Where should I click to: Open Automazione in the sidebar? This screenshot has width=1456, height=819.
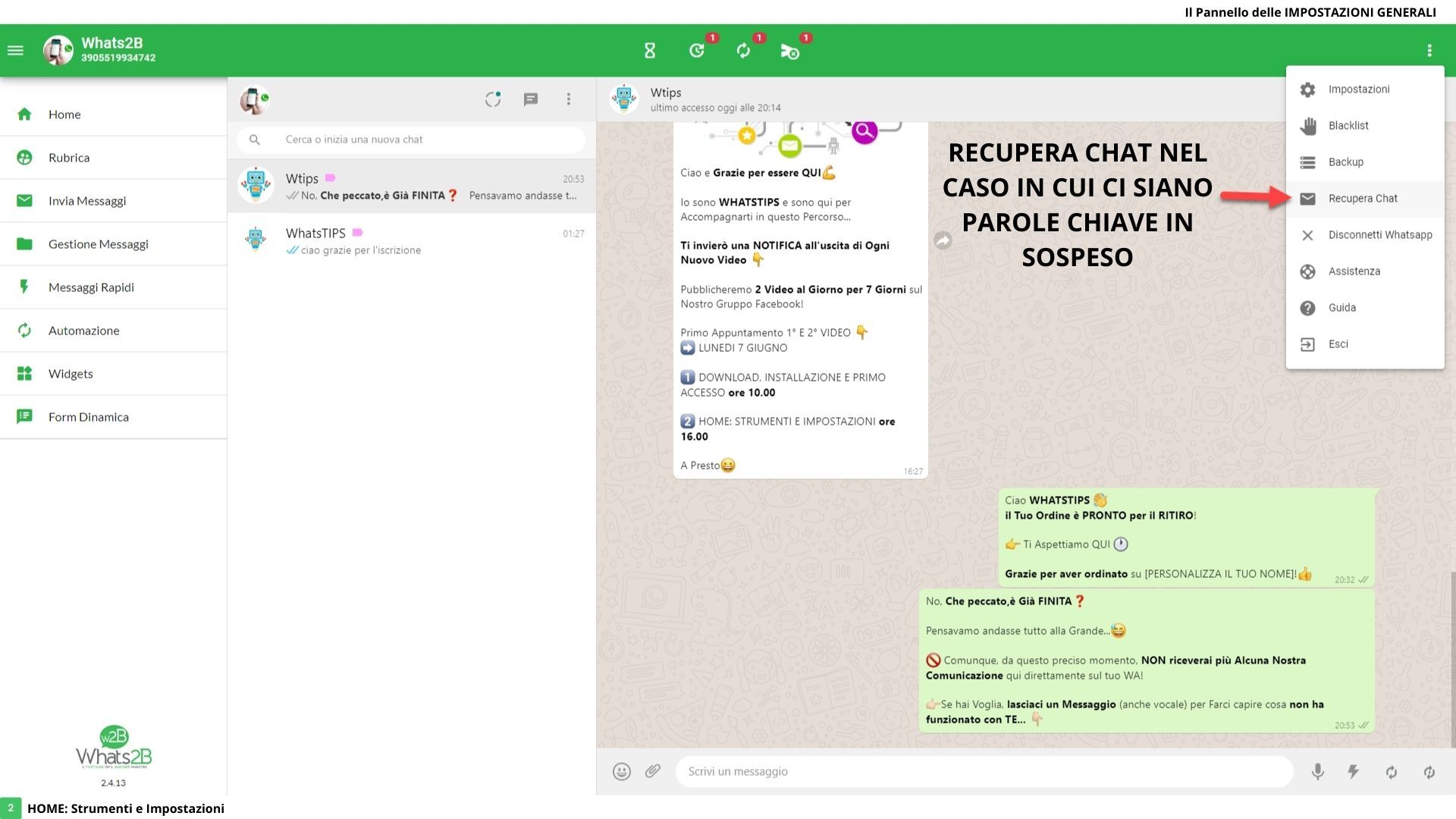pos(114,331)
